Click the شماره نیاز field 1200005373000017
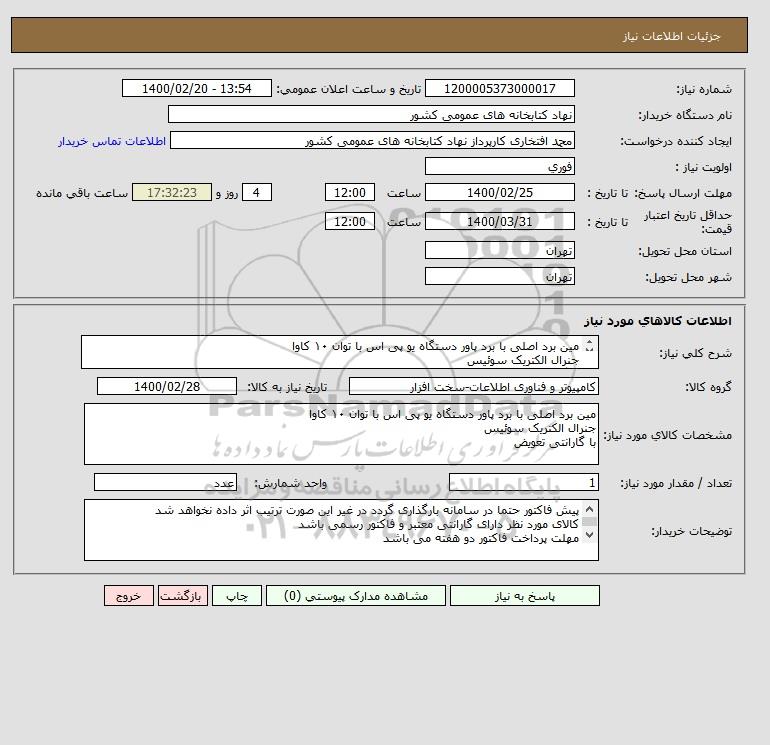This screenshot has width=770, height=745. pos(499,88)
